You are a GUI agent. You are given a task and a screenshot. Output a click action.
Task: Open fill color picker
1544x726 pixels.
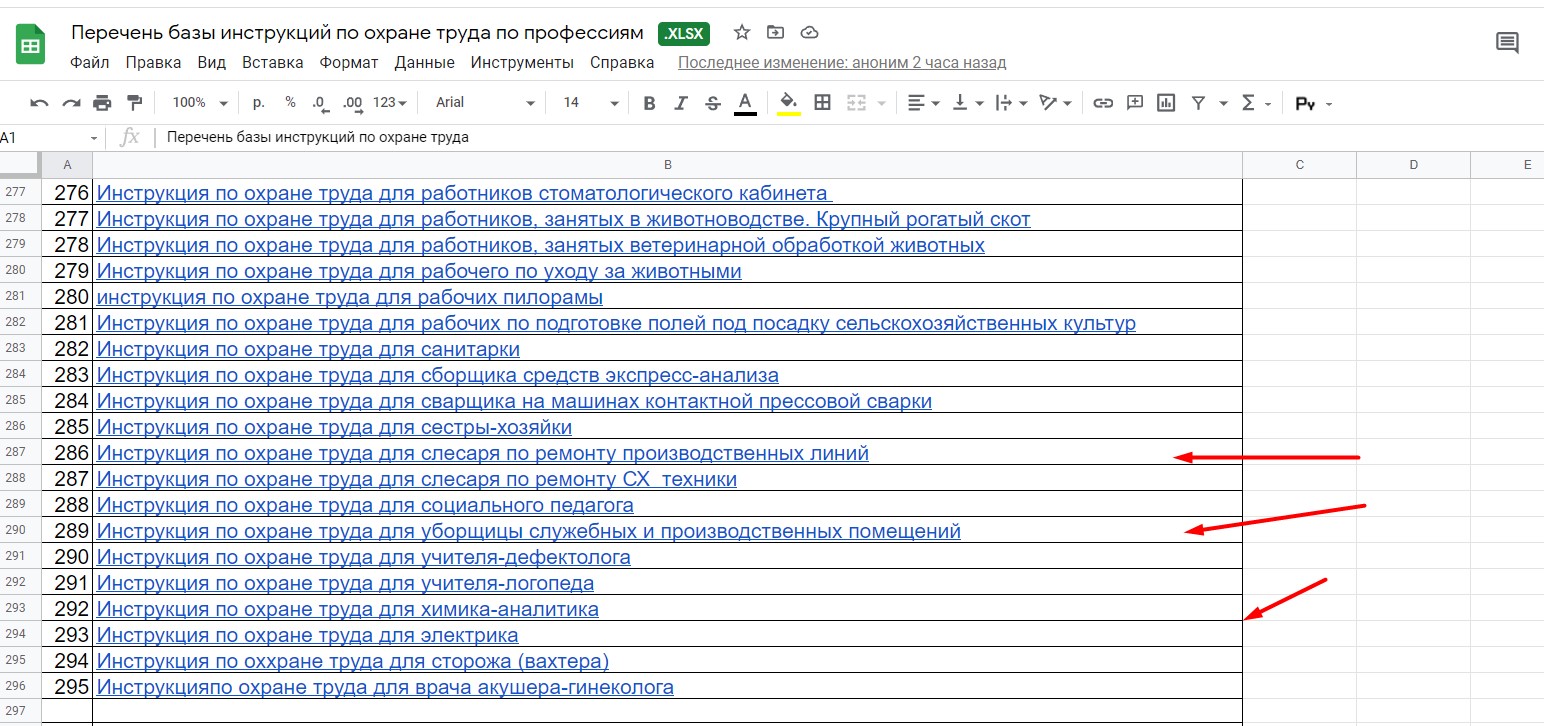pyautogui.click(x=789, y=103)
